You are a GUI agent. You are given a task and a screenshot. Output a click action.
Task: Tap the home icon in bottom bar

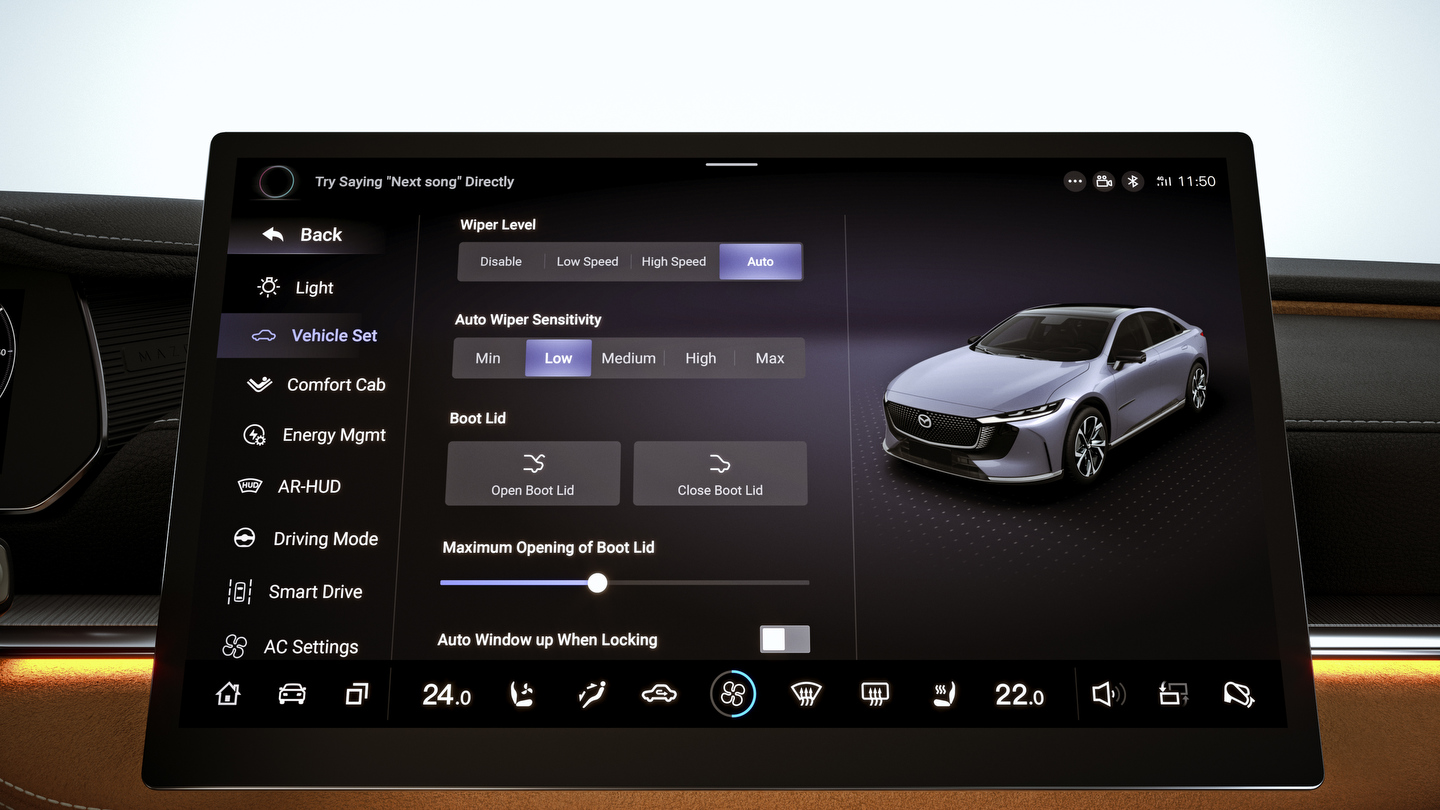point(228,694)
